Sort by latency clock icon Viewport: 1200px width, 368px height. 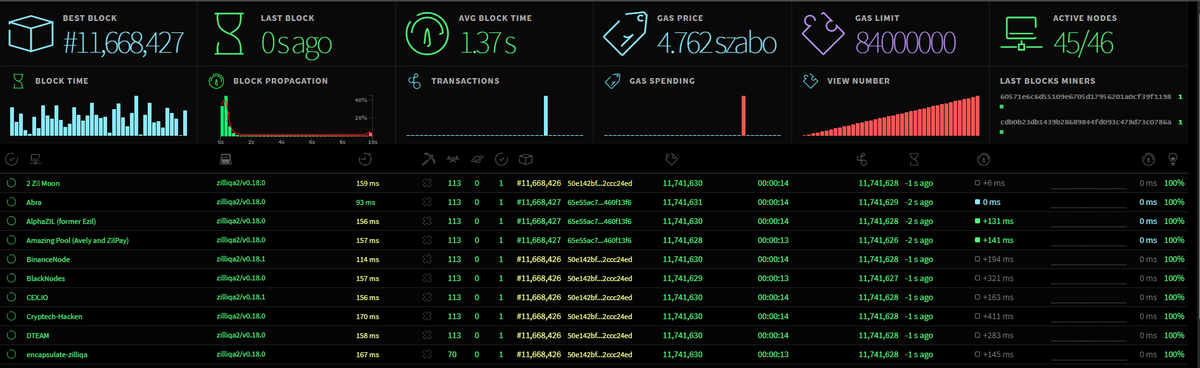pyautogui.click(x=365, y=158)
